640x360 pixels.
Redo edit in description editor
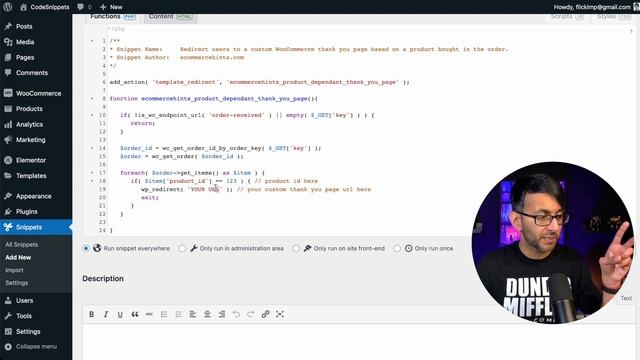point(251,314)
